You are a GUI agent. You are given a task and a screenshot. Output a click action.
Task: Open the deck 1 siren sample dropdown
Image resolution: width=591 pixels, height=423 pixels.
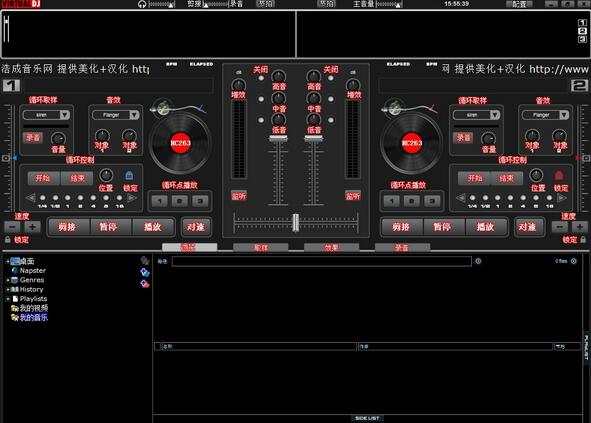pyautogui.click(x=64, y=115)
